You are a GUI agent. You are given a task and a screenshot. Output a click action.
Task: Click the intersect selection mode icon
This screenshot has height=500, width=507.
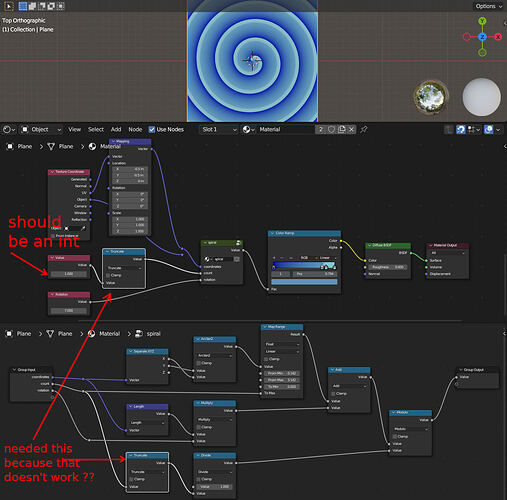click(x=61, y=6)
